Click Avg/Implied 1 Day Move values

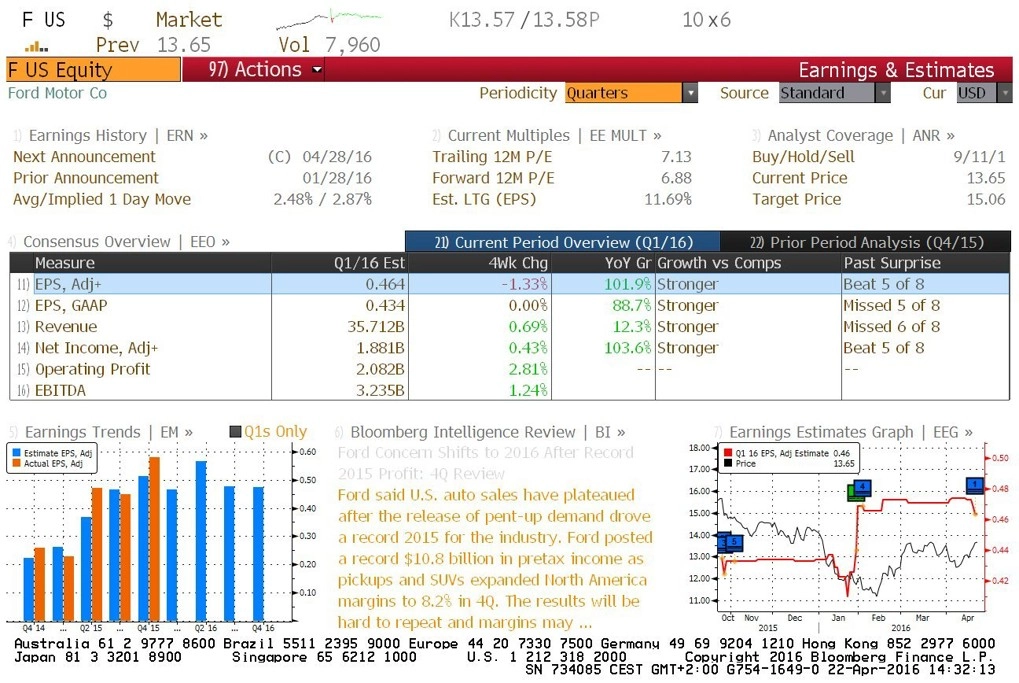(x=322, y=199)
